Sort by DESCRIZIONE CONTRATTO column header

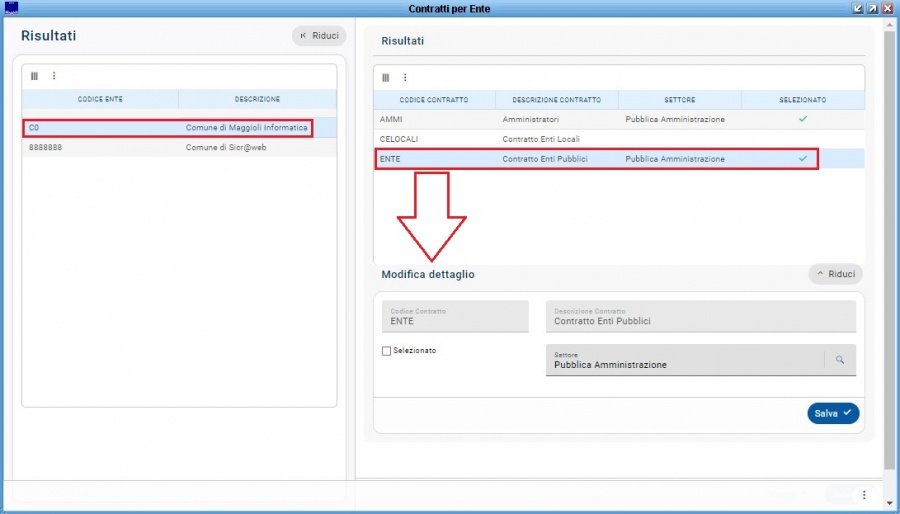(557, 100)
